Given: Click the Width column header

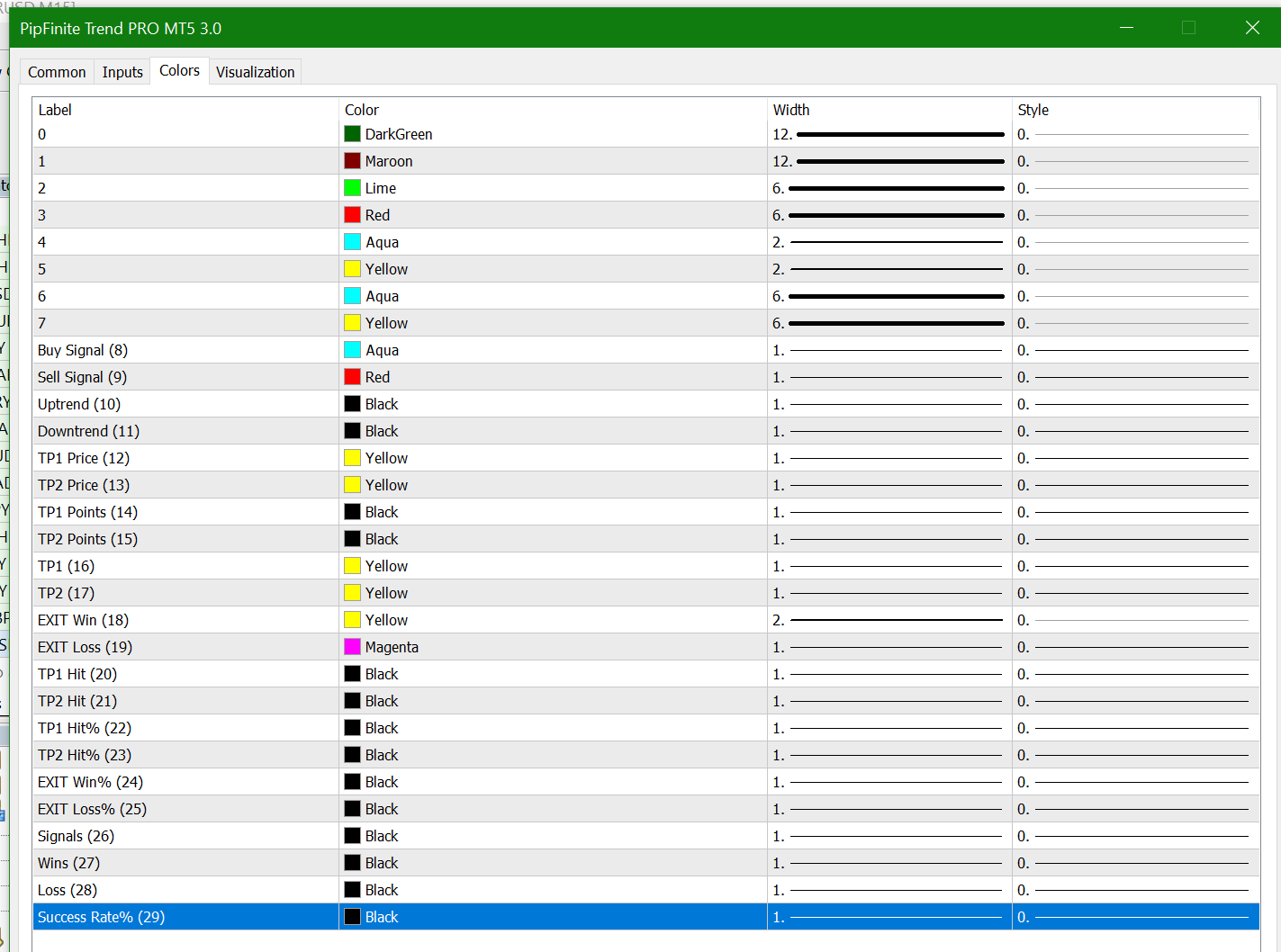Looking at the screenshot, I should click(889, 110).
